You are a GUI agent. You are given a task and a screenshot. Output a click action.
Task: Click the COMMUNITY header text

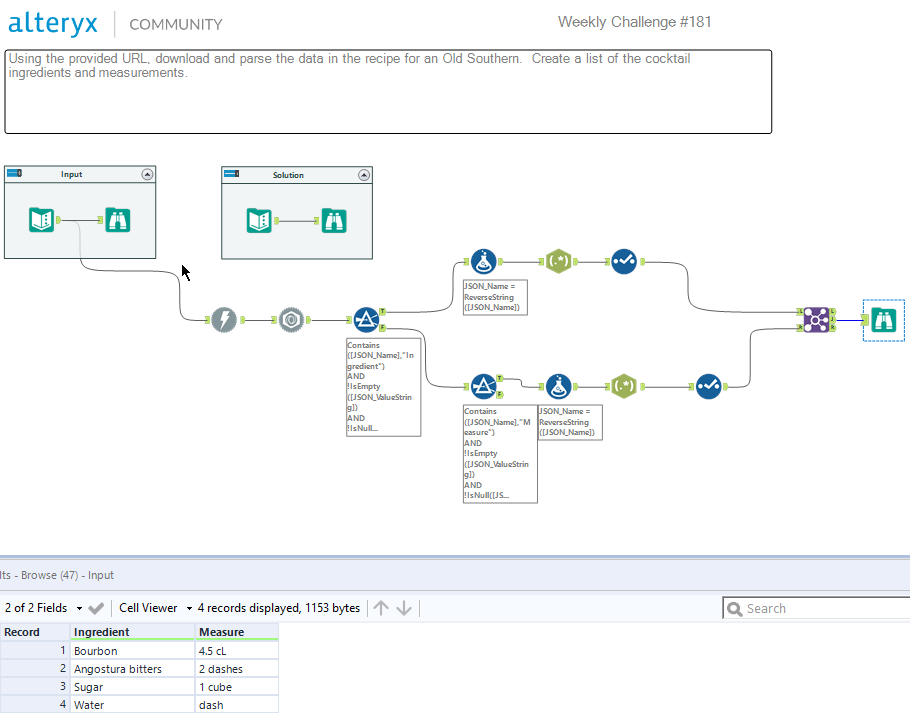pyautogui.click(x=176, y=24)
